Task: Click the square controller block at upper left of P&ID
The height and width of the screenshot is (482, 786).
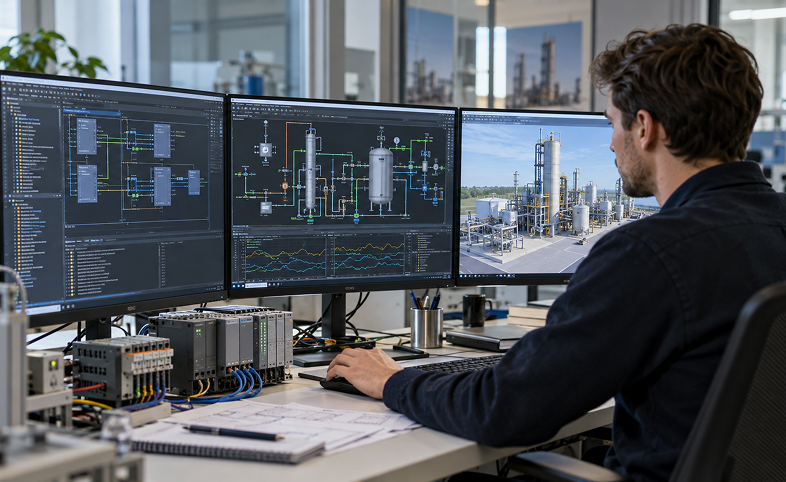Action: pyautogui.click(x=266, y=150)
